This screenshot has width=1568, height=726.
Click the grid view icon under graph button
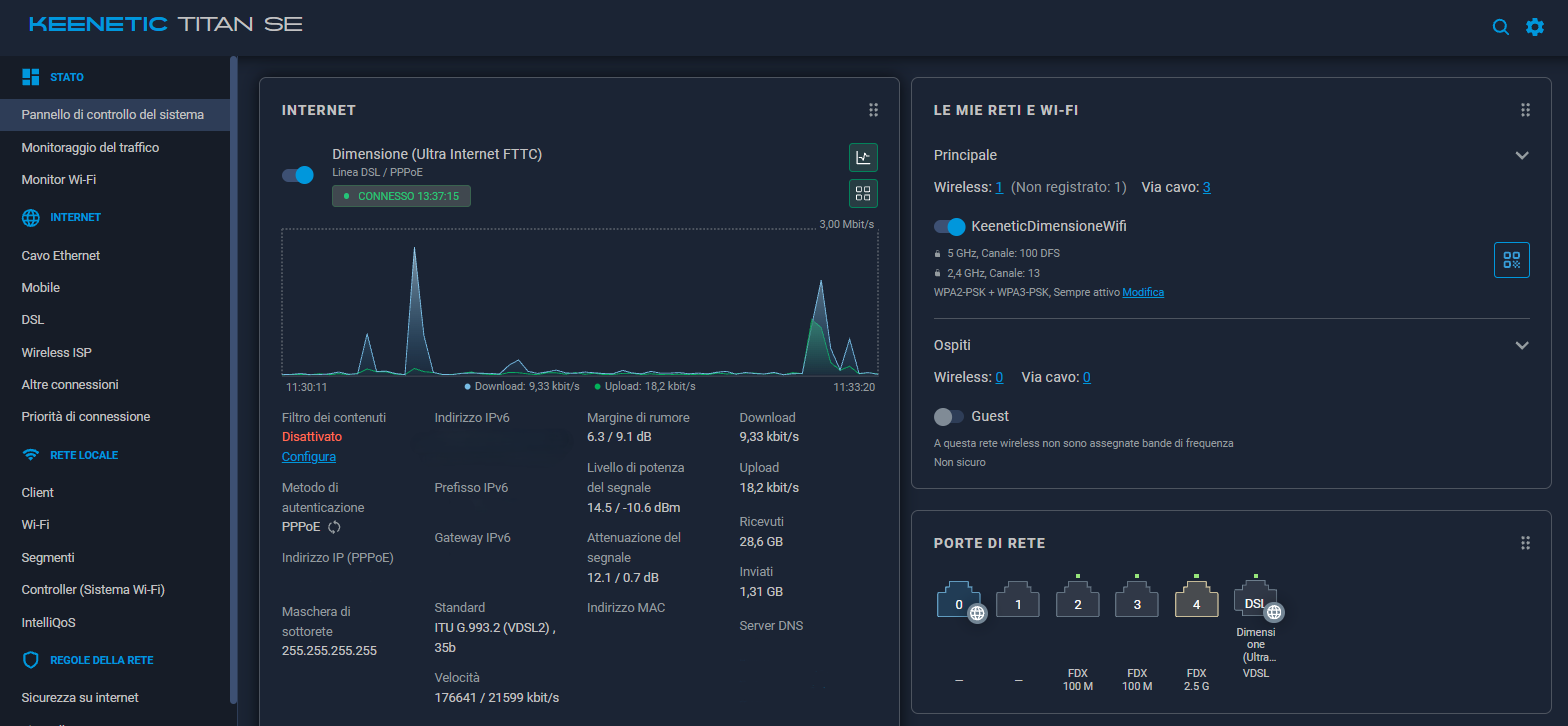pos(863,193)
